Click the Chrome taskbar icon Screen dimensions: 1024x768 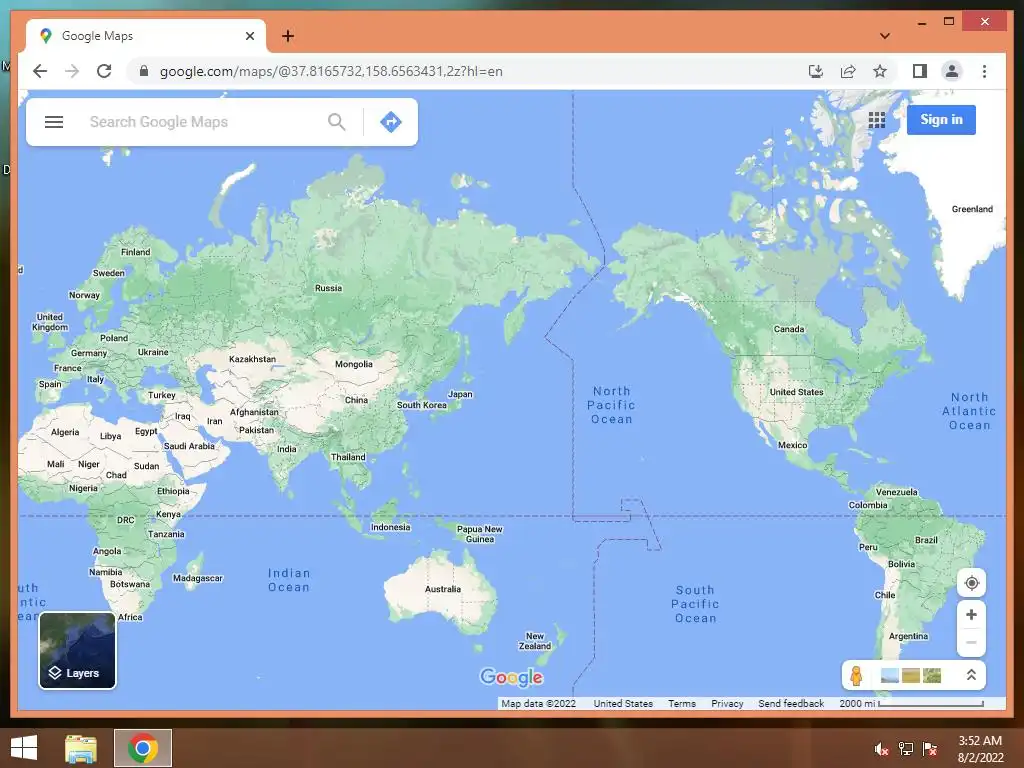(143, 748)
